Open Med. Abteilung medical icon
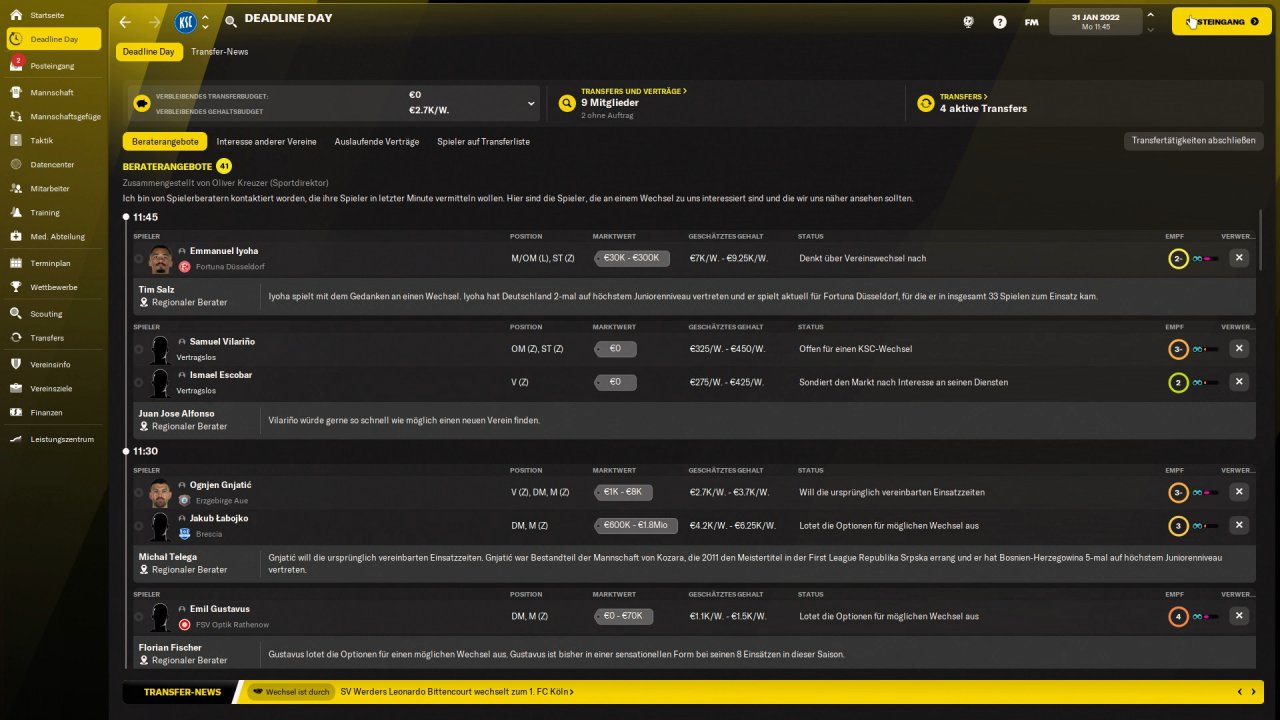1280x720 pixels. (16, 236)
